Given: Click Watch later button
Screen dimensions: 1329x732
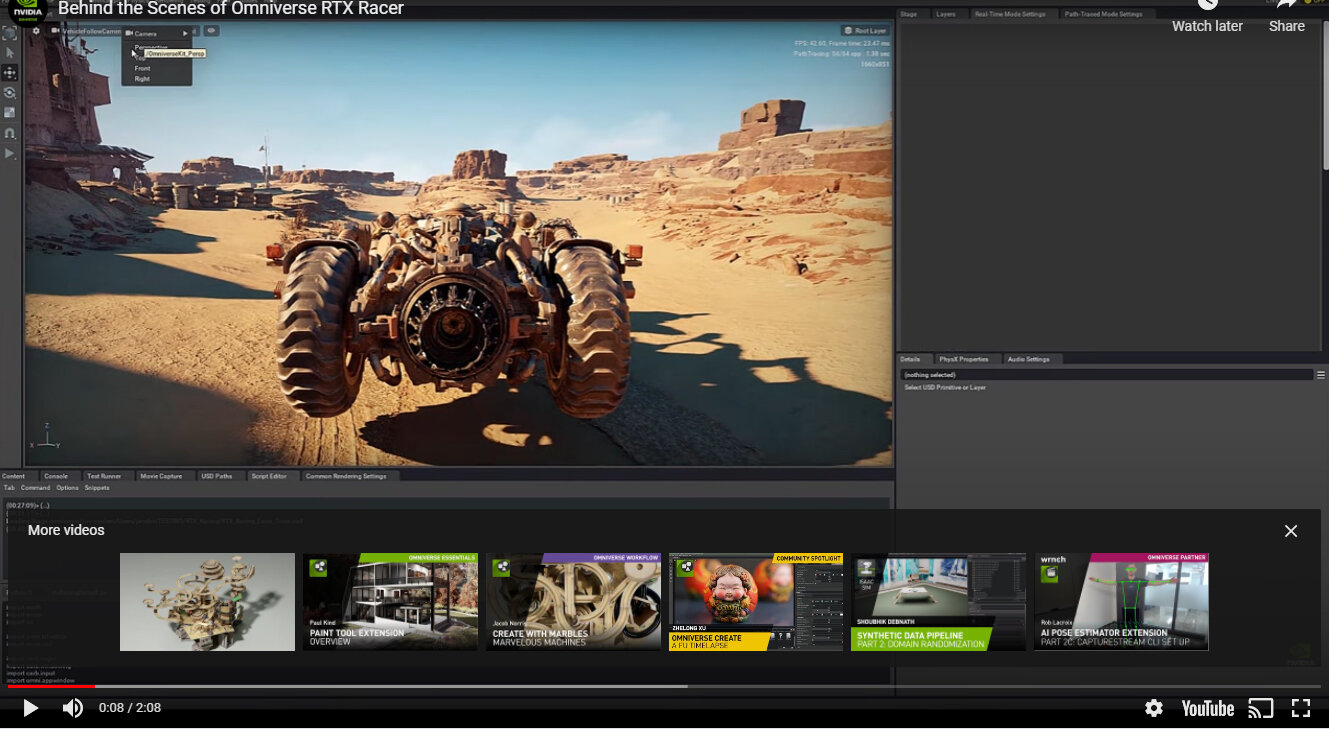Looking at the screenshot, I should pyautogui.click(x=1207, y=18).
